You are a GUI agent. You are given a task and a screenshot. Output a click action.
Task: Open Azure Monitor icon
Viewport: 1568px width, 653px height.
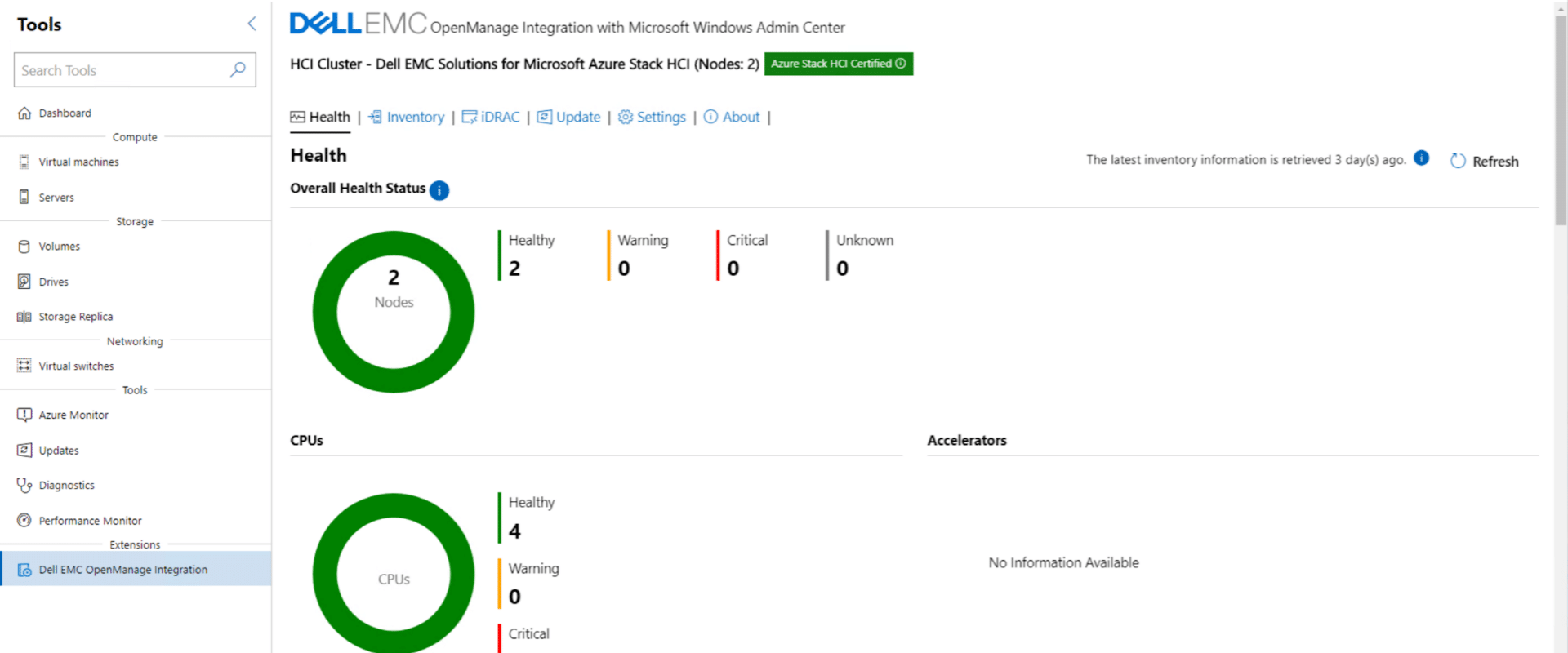24,415
